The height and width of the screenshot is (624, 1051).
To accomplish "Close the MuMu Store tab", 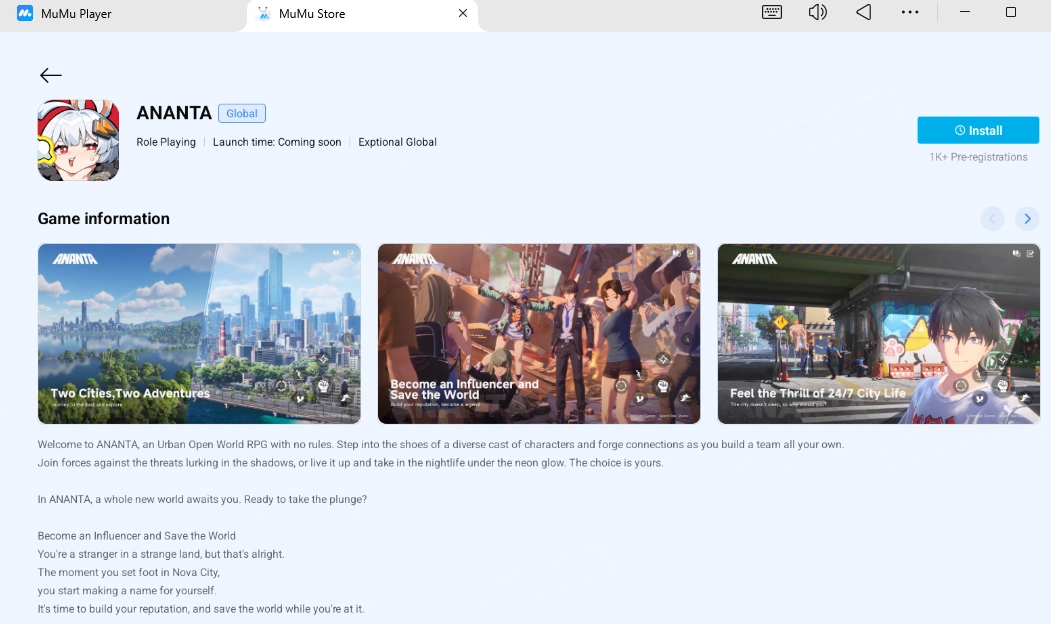I will pos(462,13).
